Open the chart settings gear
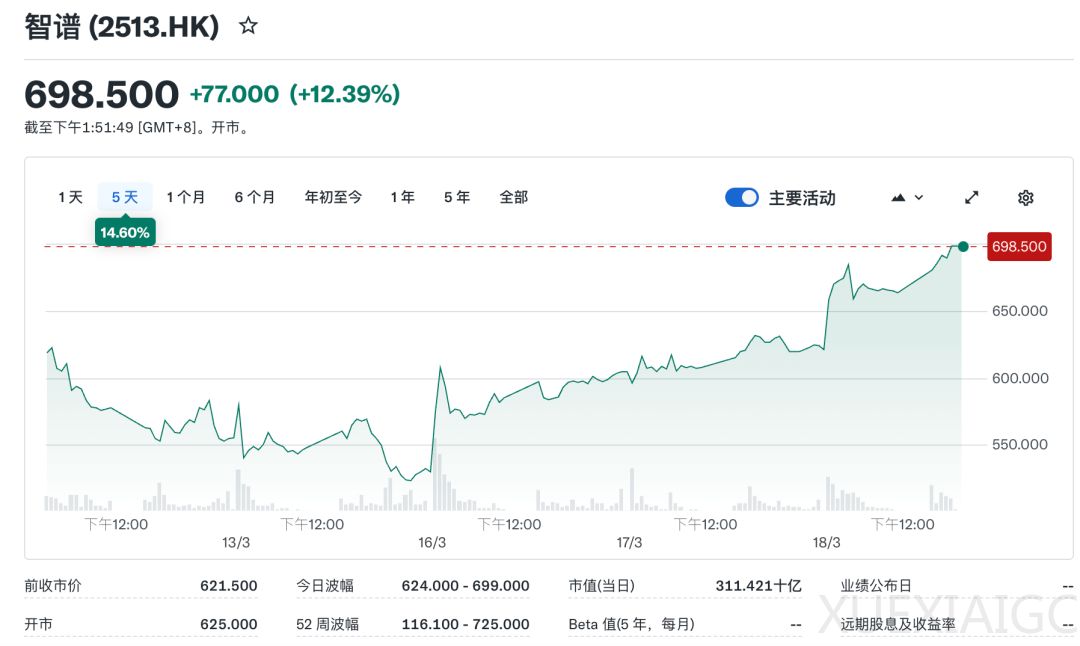 point(1025,197)
